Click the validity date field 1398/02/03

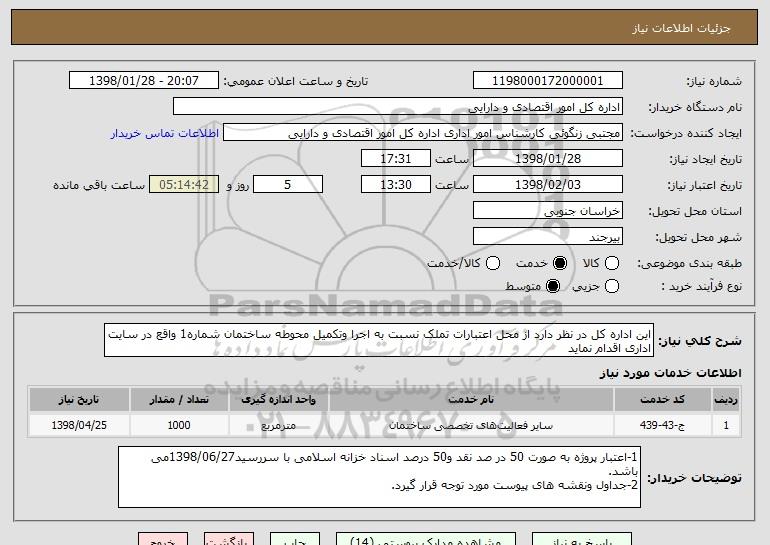[x=548, y=185]
